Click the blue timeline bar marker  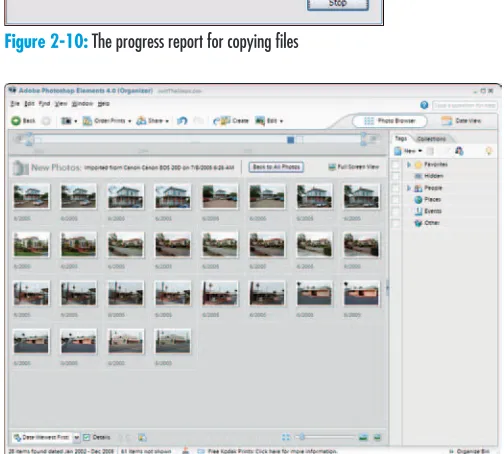[291, 140]
